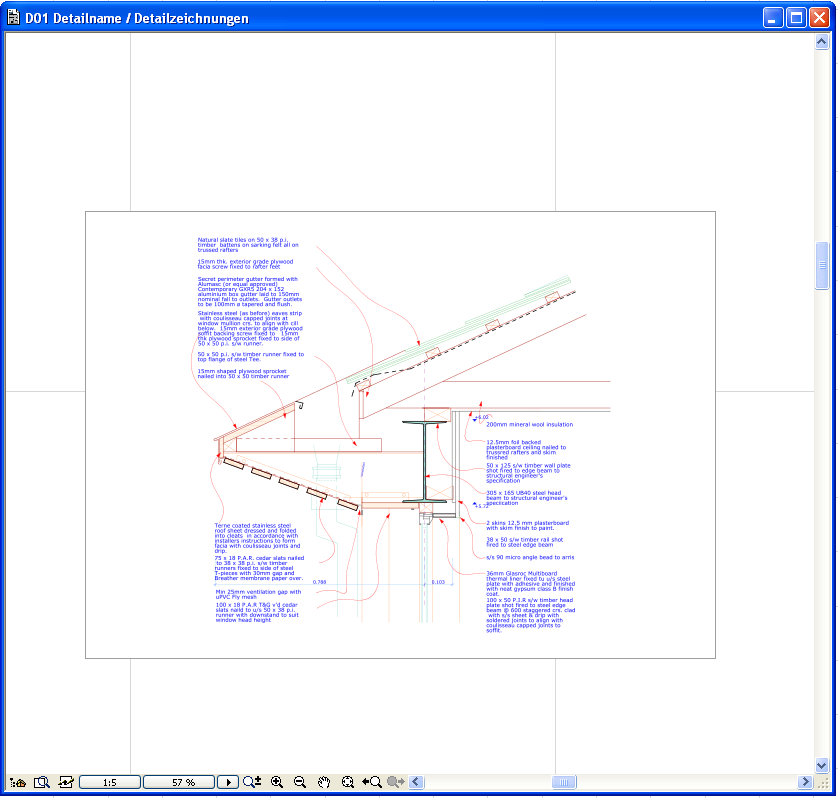Click the horizontal scrollbar thumb
Screen dimensions: 838x798
(x=565, y=782)
